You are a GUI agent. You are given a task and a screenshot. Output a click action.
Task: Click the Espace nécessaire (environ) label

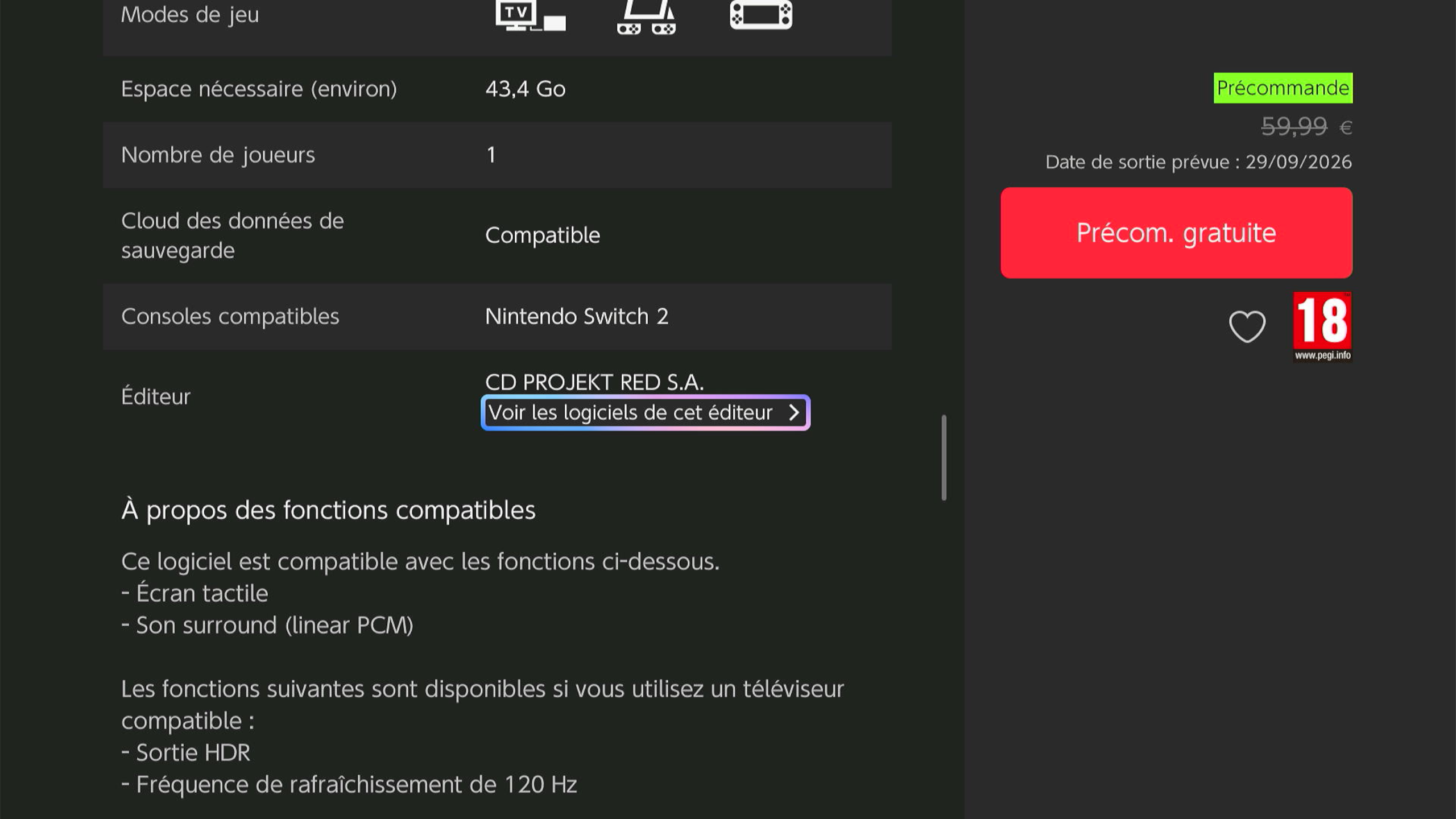259,89
